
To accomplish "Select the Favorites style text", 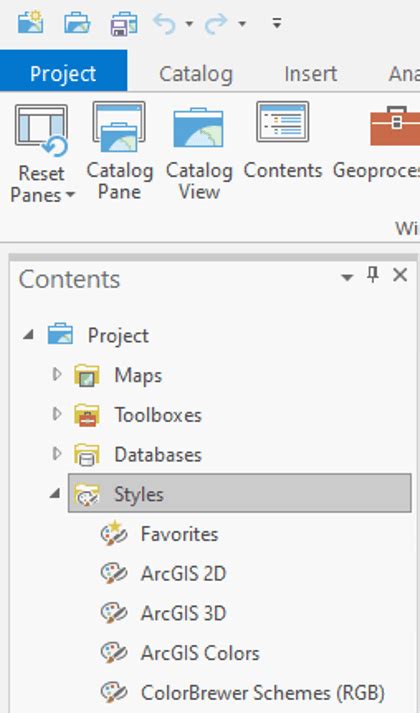I will 180,534.
